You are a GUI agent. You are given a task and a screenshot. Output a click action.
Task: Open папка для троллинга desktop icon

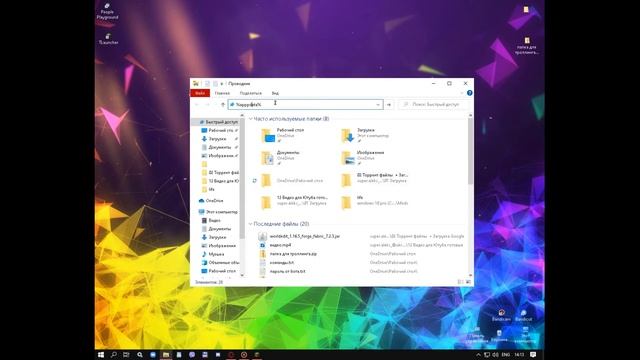[x=527, y=46]
